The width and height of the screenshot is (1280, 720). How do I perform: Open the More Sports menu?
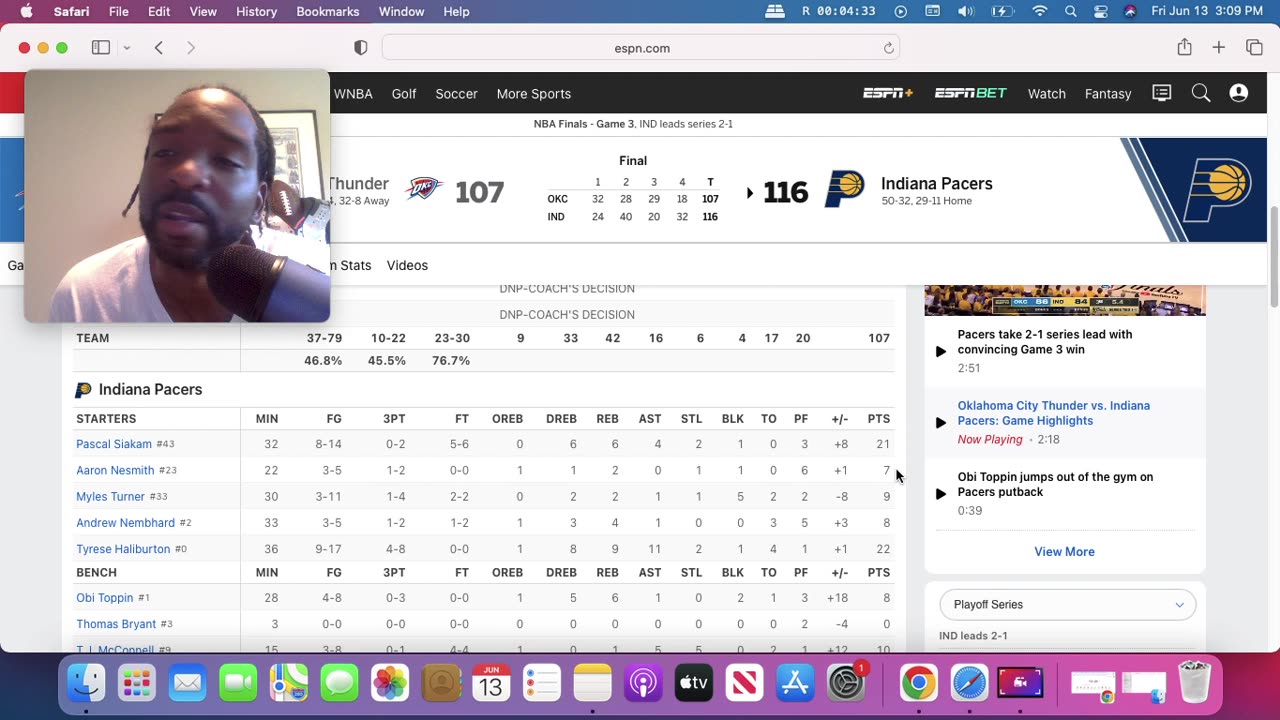(x=534, y=93)
